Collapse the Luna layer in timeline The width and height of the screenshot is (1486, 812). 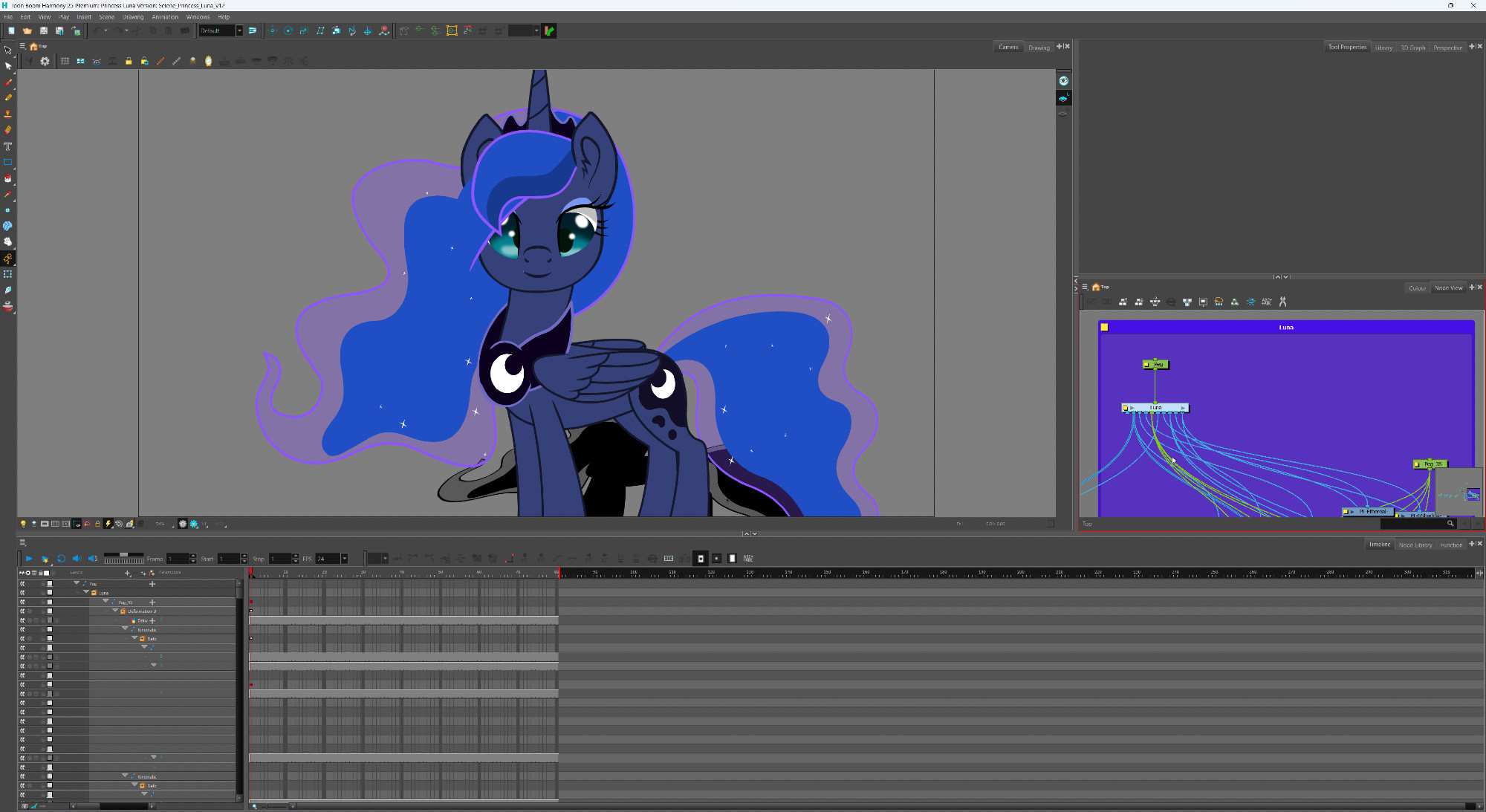click(x=86, y=593)
